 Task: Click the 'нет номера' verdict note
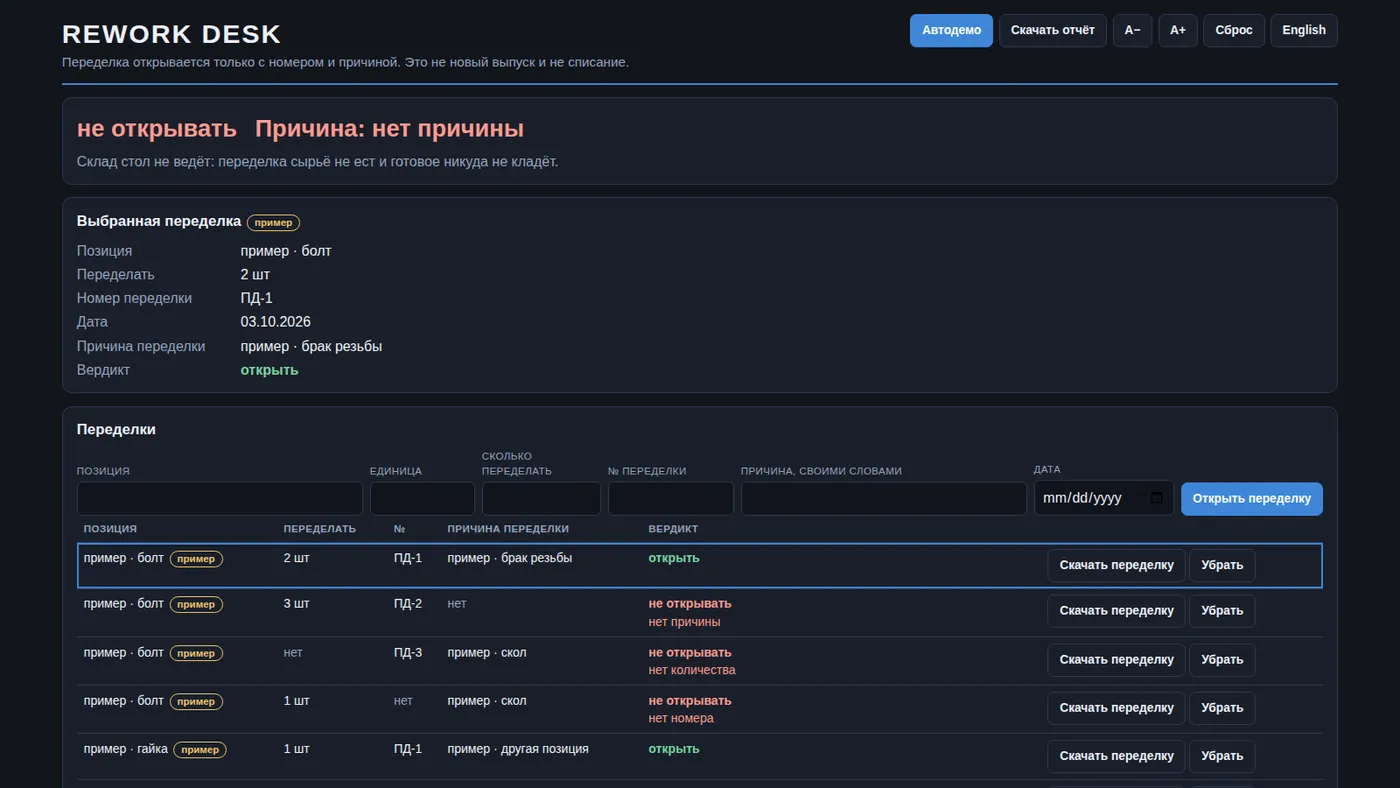coord(681,718)
